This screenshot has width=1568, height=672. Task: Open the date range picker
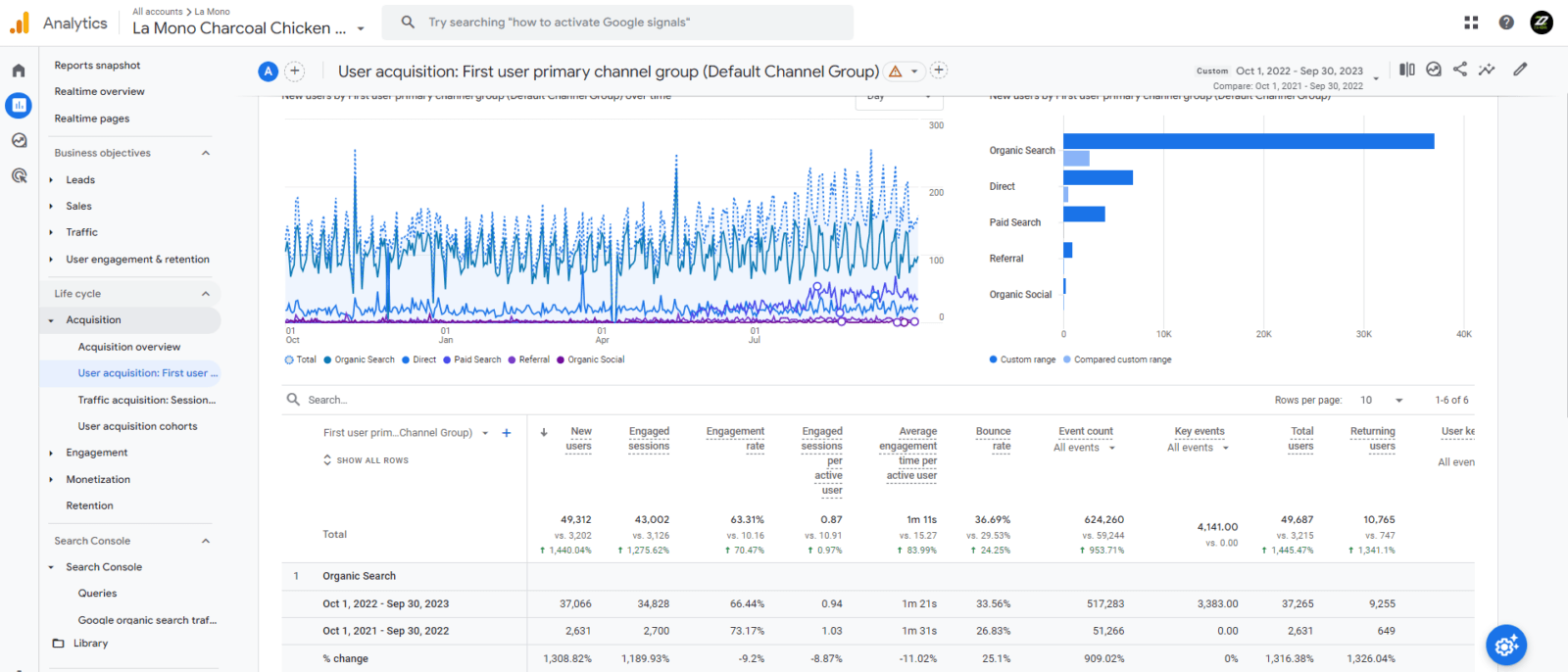1288,77
